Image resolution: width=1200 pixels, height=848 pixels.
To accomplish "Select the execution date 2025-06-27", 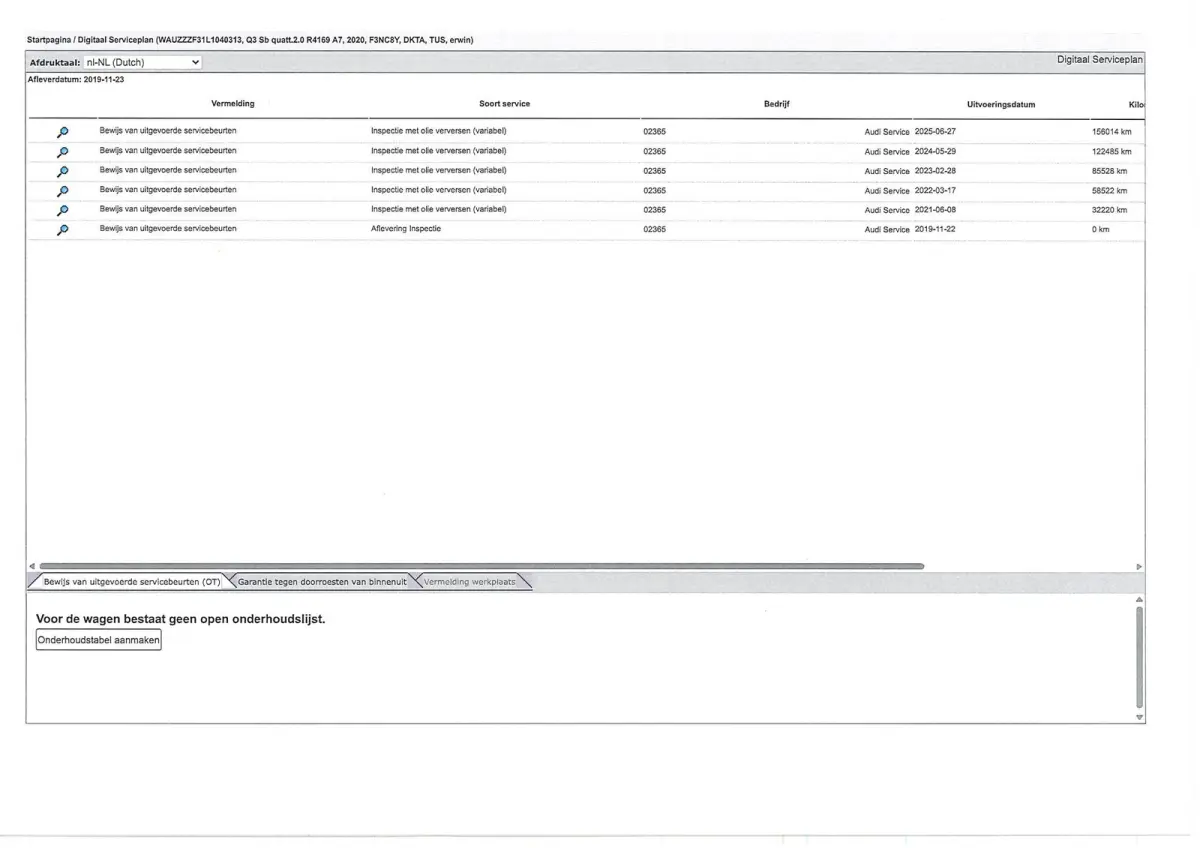I will 935,132.
